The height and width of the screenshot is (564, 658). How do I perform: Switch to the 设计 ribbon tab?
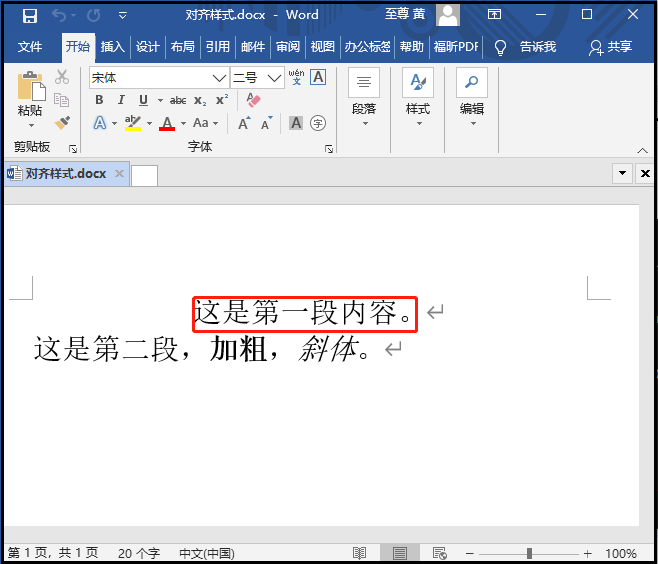click(x=147, y=47)
